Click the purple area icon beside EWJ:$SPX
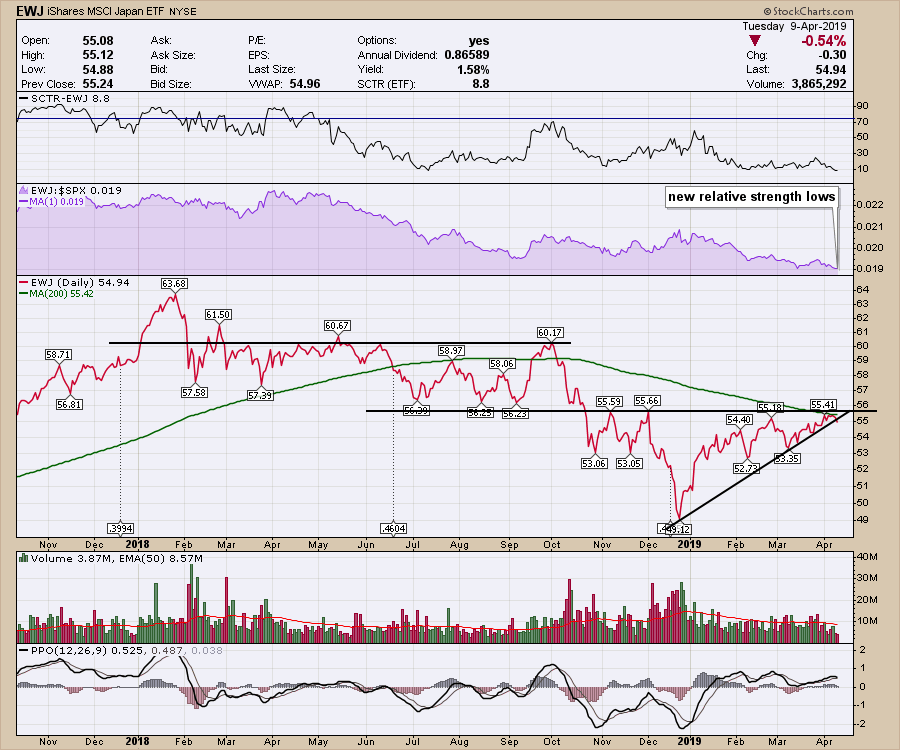The height and width of the screenshot is (750, 900). pyautogui.click(x=24, y=191)
